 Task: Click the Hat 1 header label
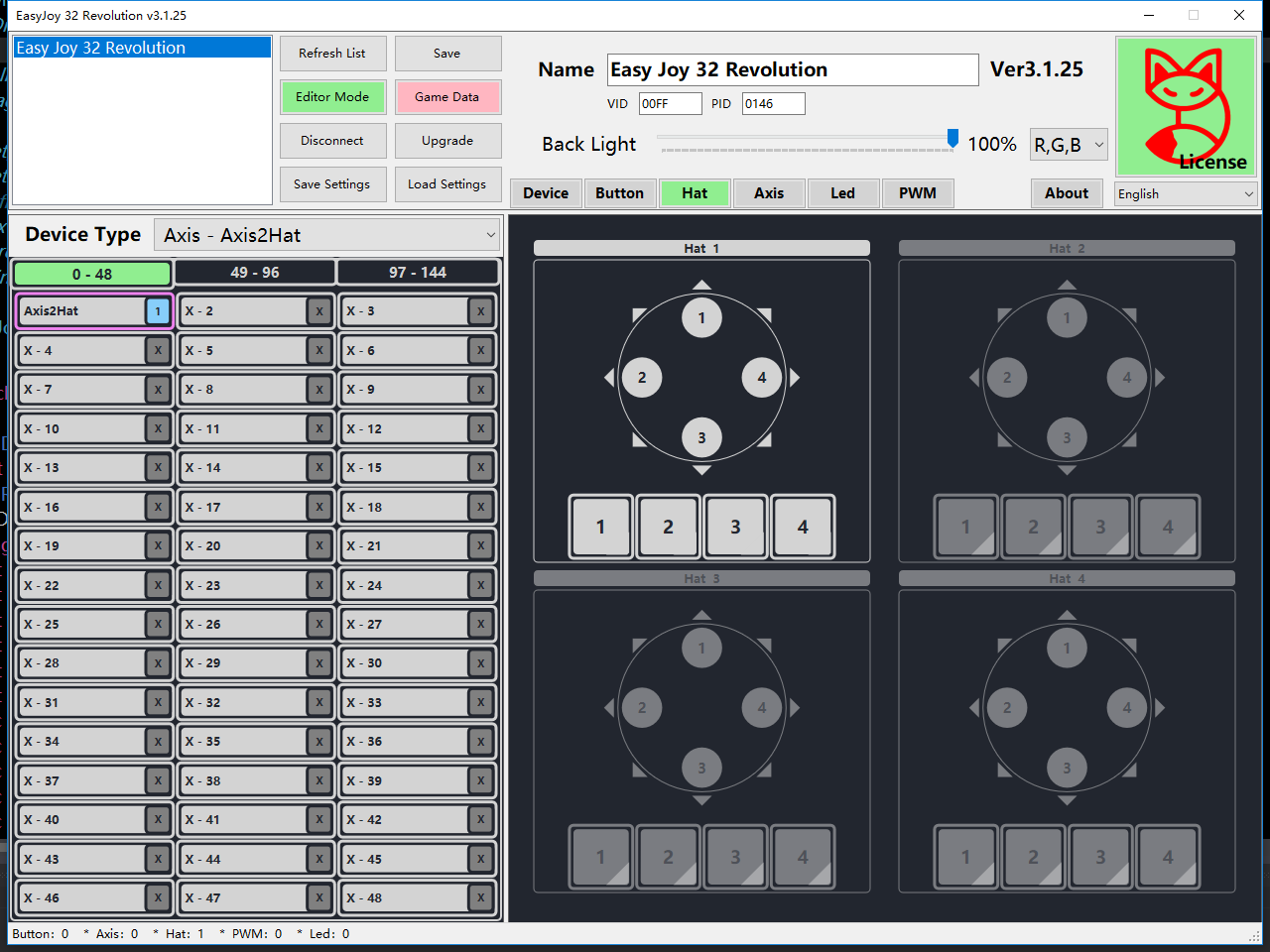pos(701,248)
